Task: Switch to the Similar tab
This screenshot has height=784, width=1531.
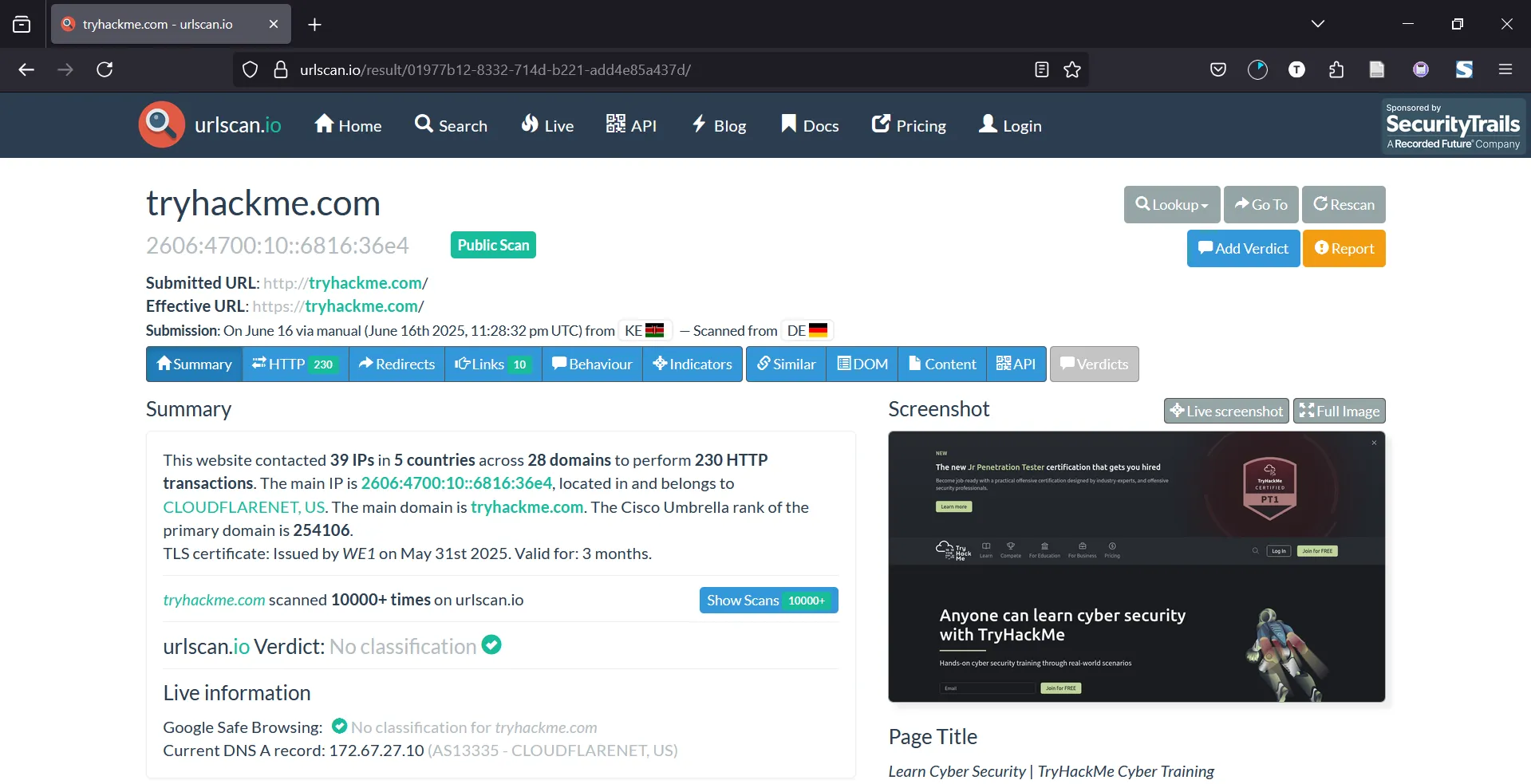Action: pos(786,364)
